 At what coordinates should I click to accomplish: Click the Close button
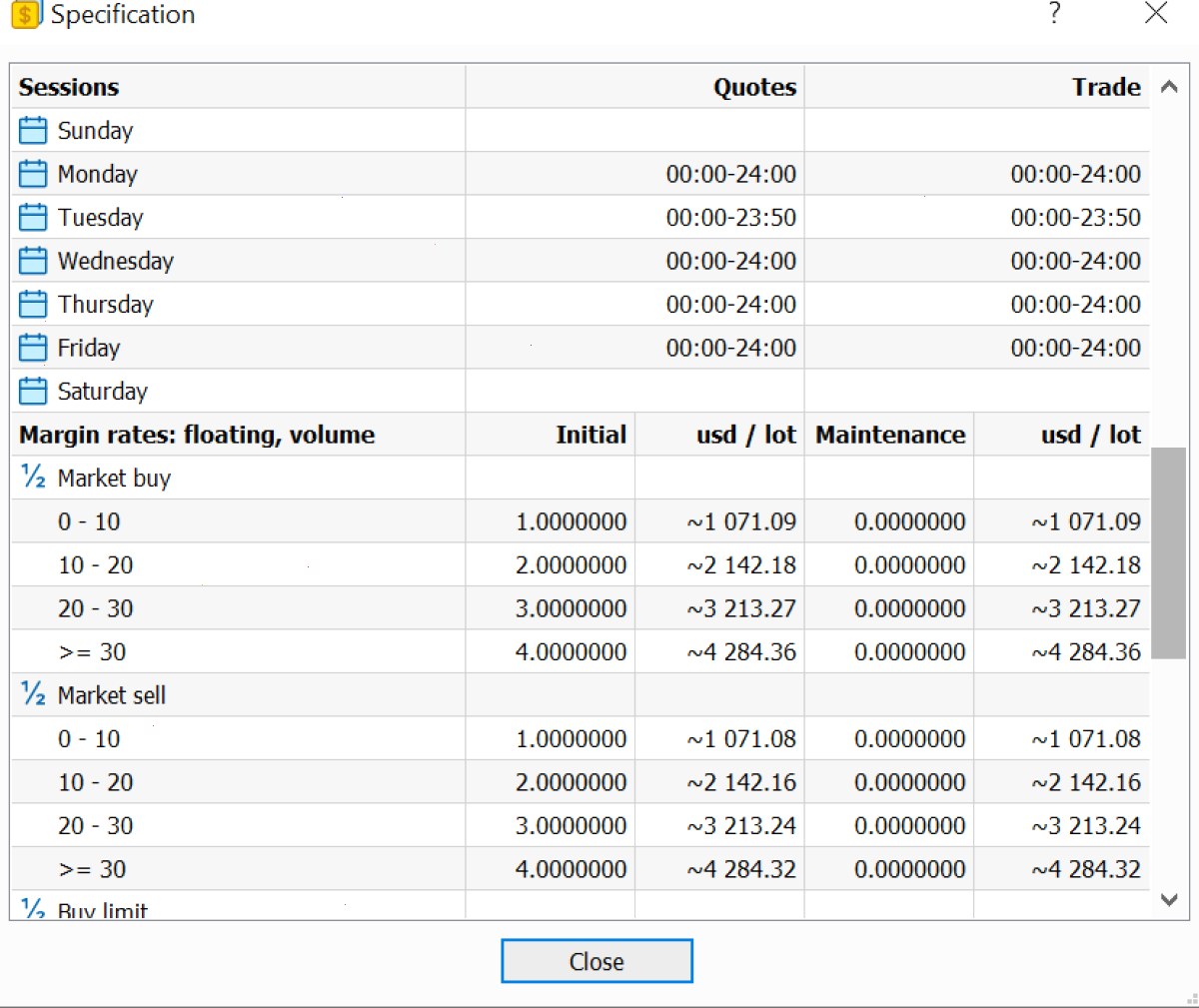coord(597,961)
